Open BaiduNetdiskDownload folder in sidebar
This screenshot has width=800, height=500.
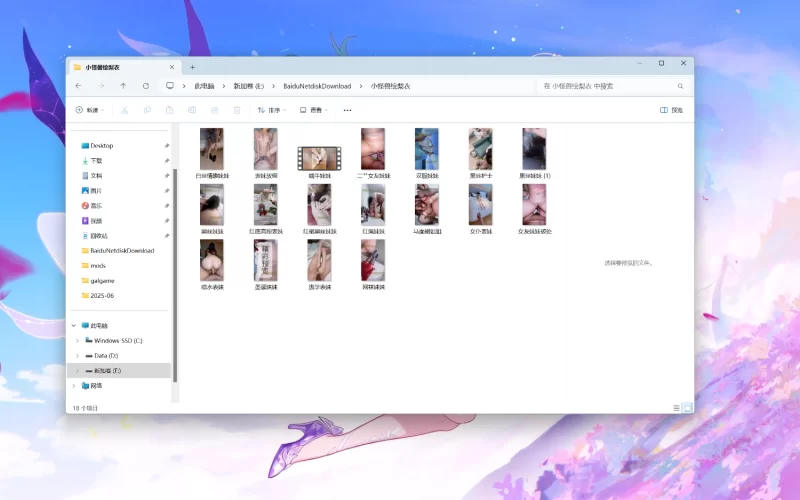pyautogui.click(x=122, y=251)
